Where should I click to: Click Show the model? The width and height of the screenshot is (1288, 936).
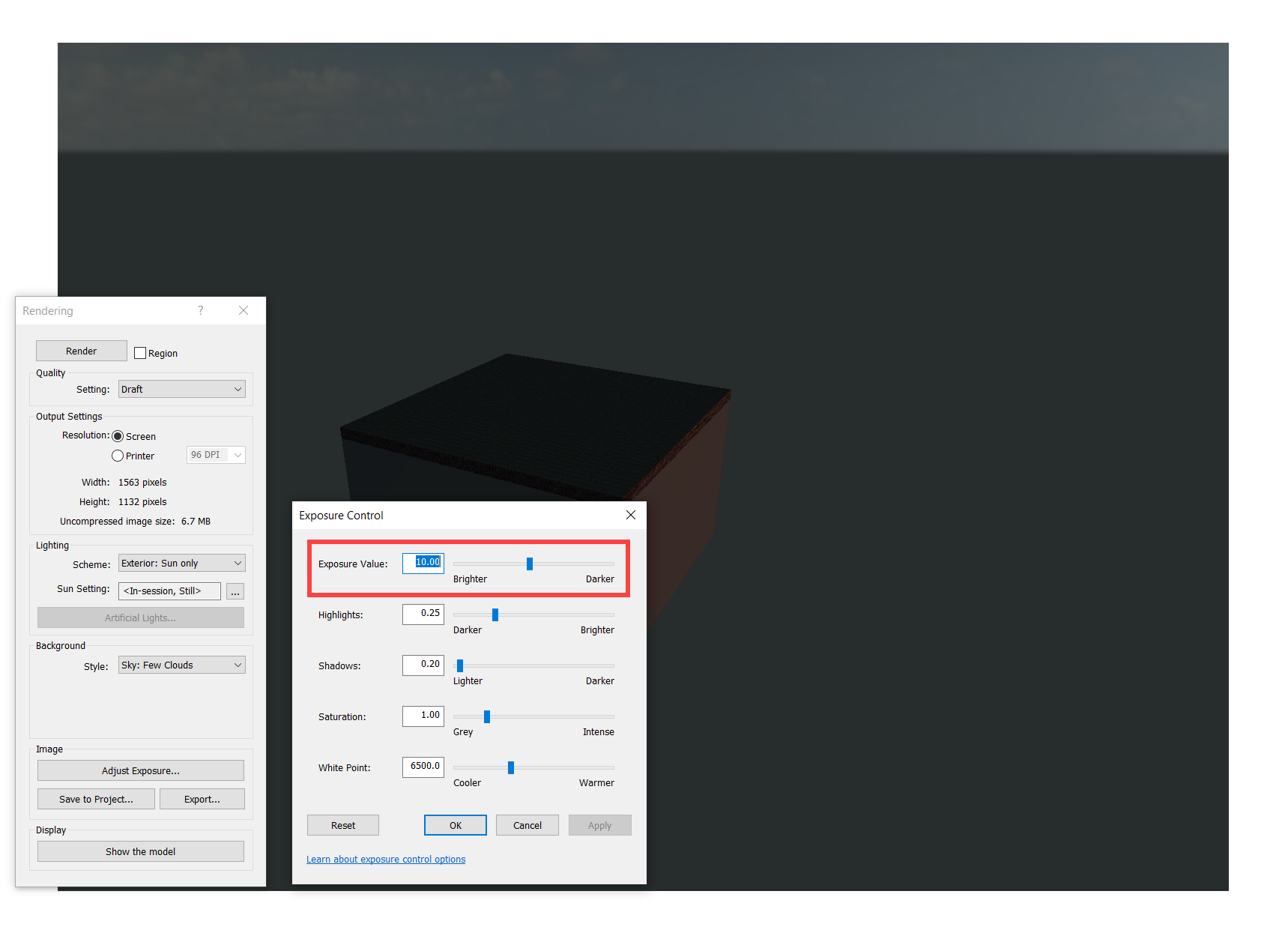140,851
